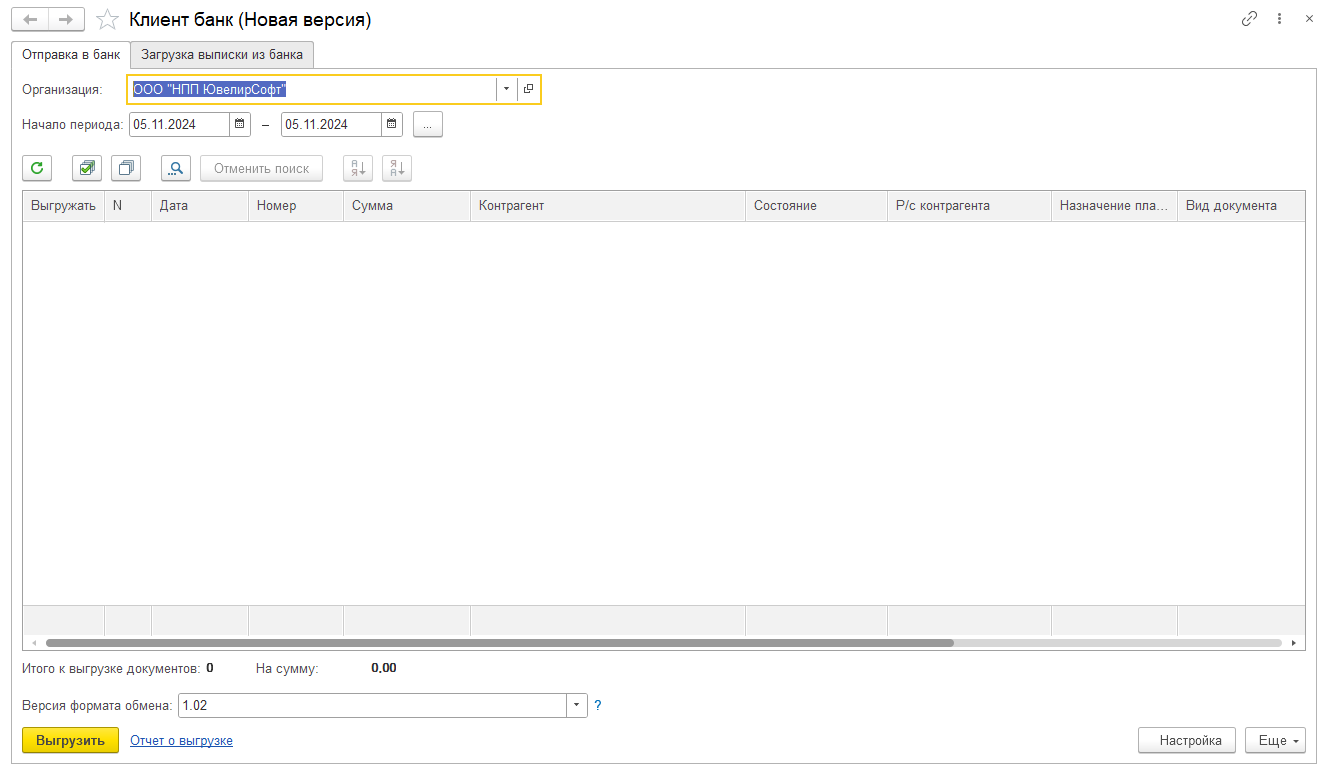Go forward with the right arrow button
Screen dimensions: 1321x768
(x=66, y=19)
